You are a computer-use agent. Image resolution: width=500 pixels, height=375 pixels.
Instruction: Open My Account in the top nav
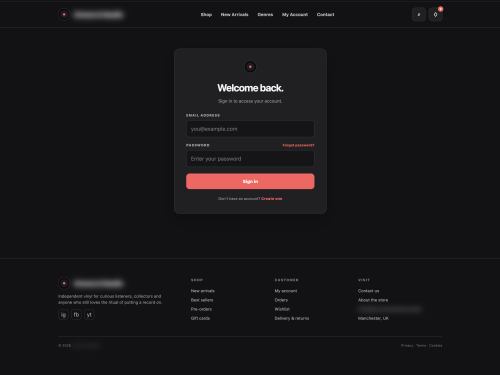point(295,15)
